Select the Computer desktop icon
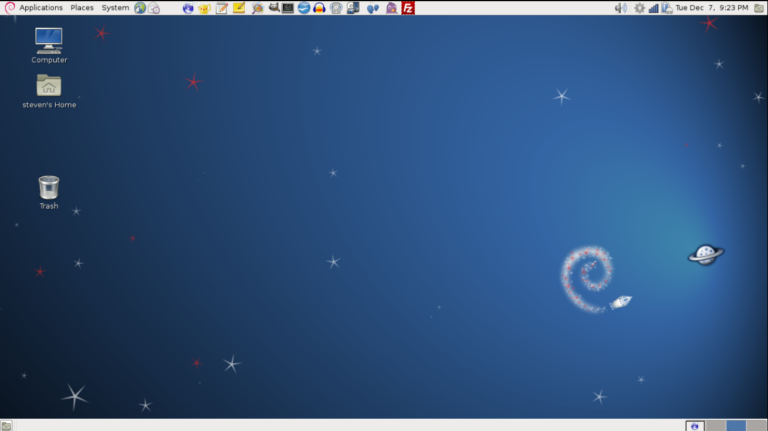This screenshot has width=768, height=431. click(49, 46)
